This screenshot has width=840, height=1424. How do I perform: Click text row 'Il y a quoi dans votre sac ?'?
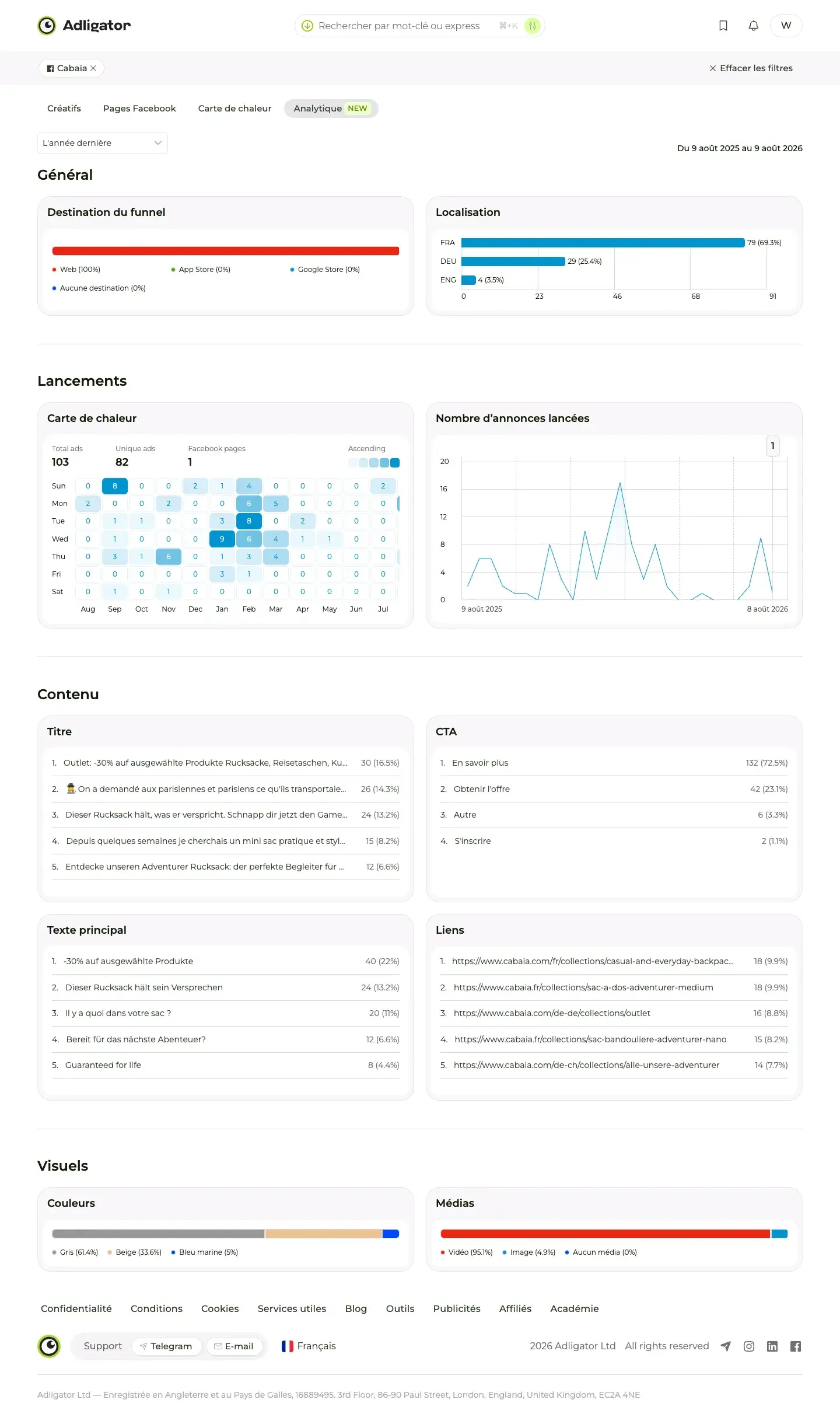point(226,1013)
